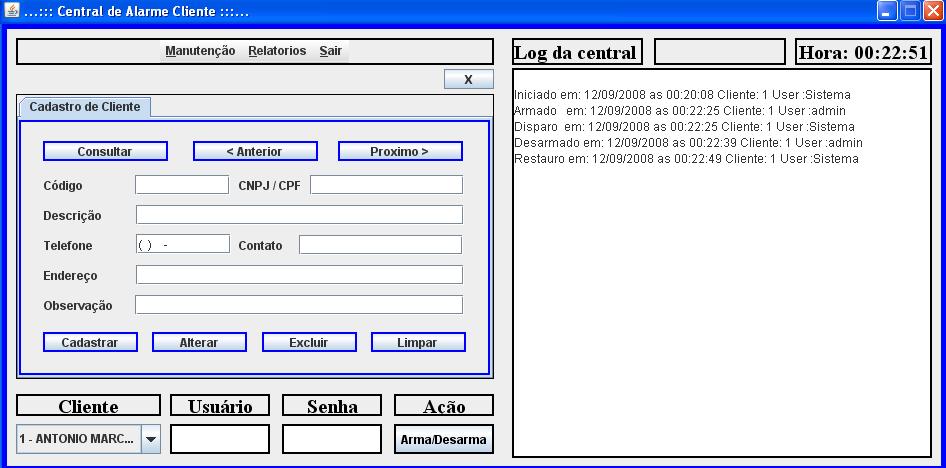Click the Ação header label
Screen dimensions: 946x468
[x=443, y=406]
